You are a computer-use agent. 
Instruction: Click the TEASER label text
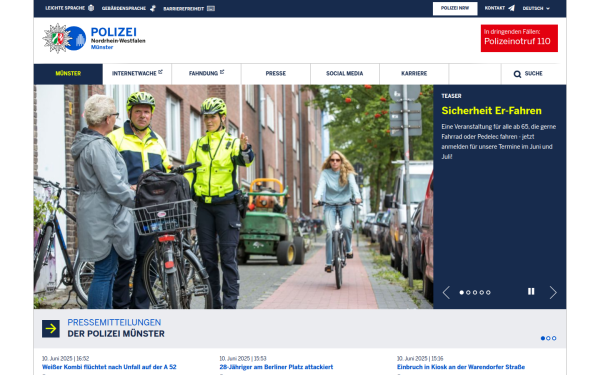[451, 96]
